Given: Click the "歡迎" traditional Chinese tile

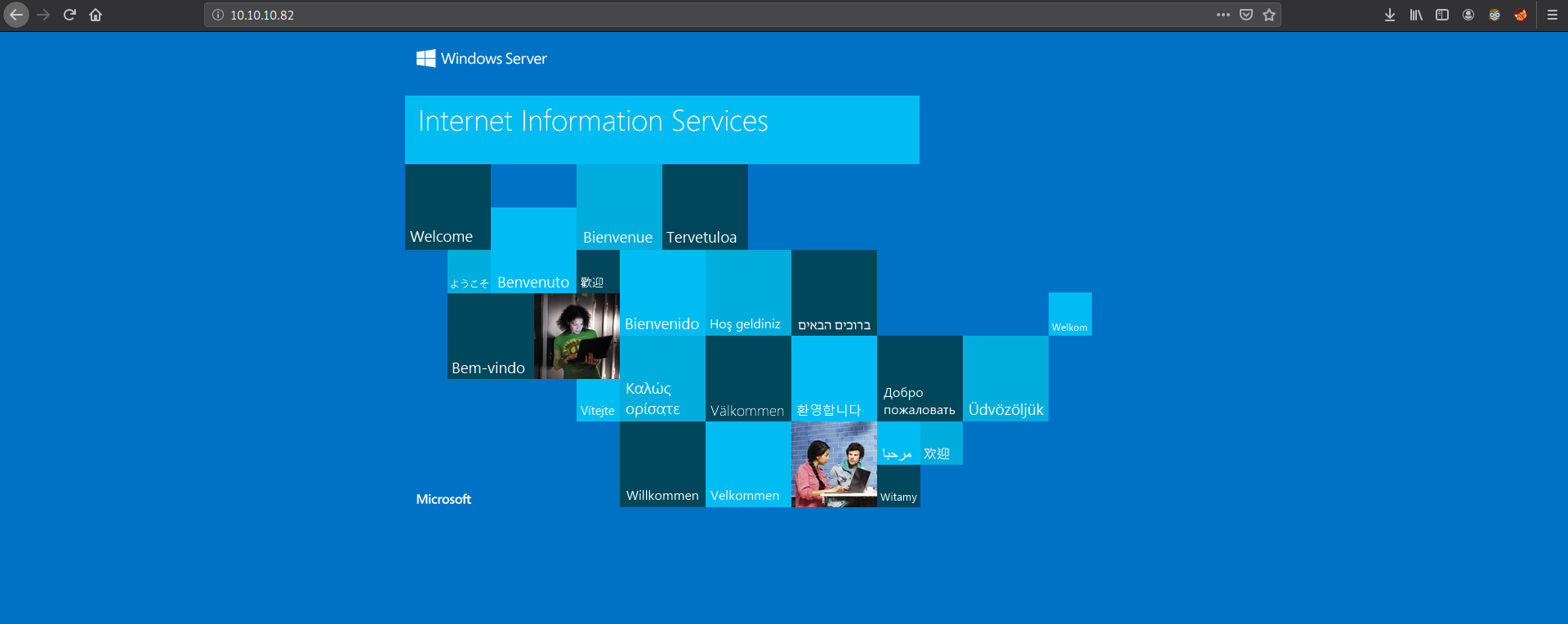Looking at the screenshot, I should click(x=598, y=271).
